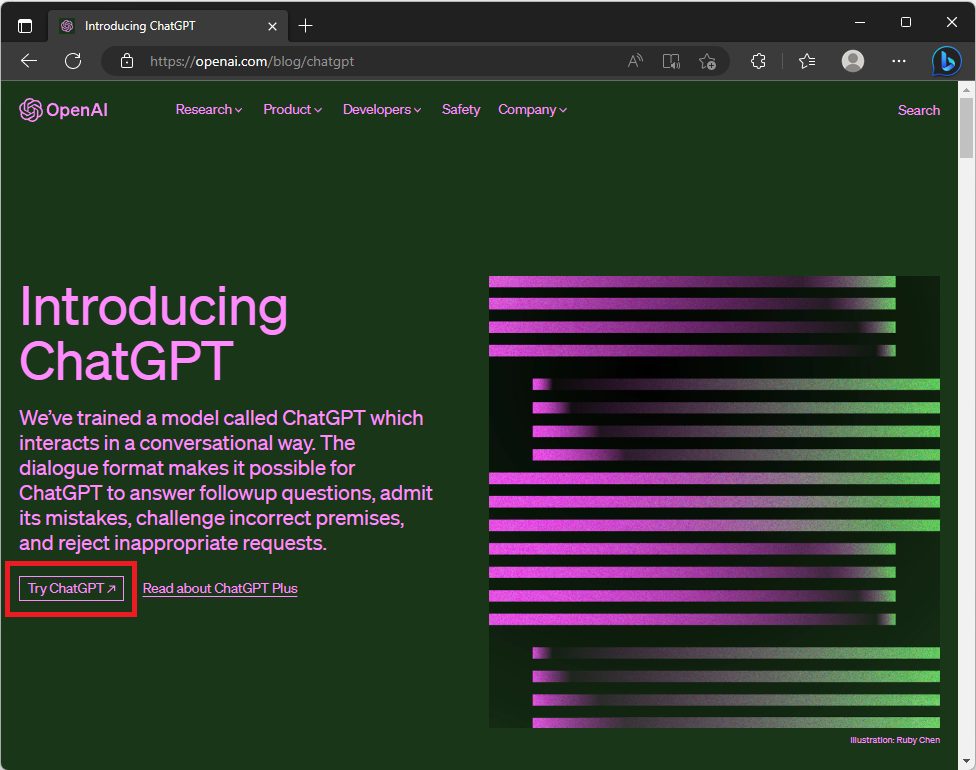View site information lock icon
This screenshot has height=770, width=976.
tap(127, 61)
